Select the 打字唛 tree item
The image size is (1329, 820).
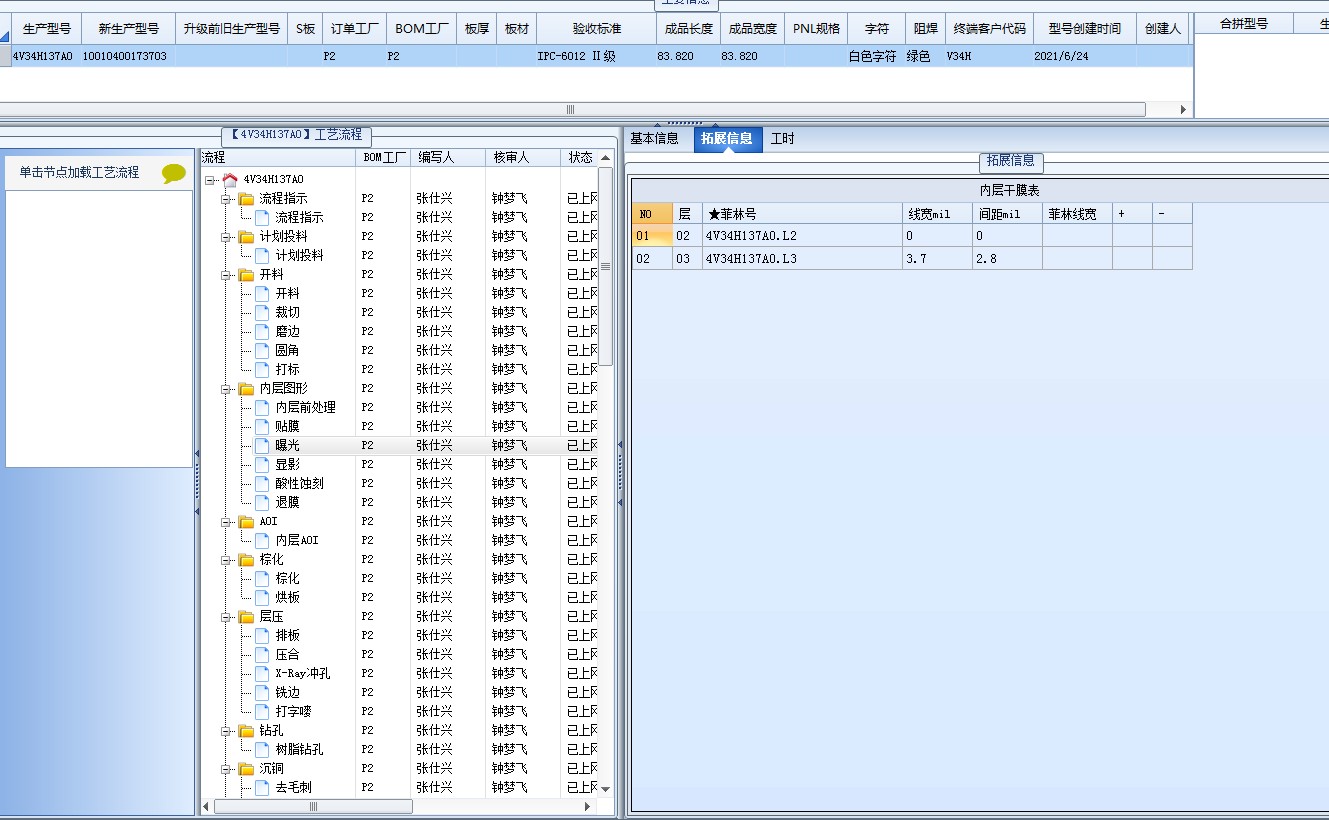[293, 711]
